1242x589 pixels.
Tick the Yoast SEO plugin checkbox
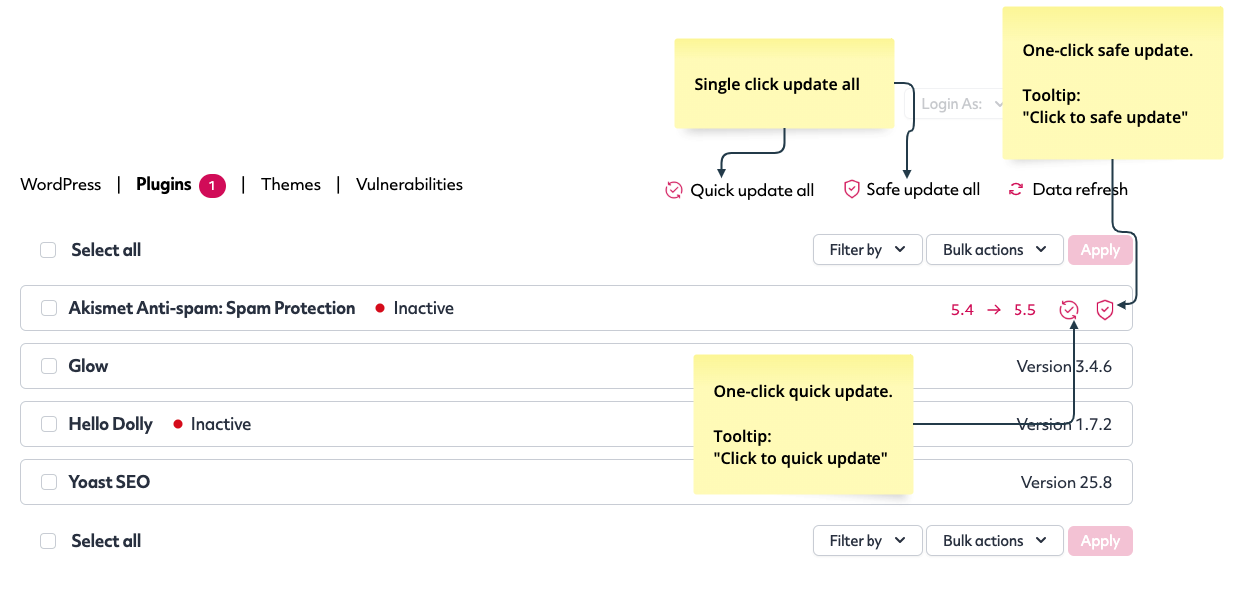tap(49, 482)
